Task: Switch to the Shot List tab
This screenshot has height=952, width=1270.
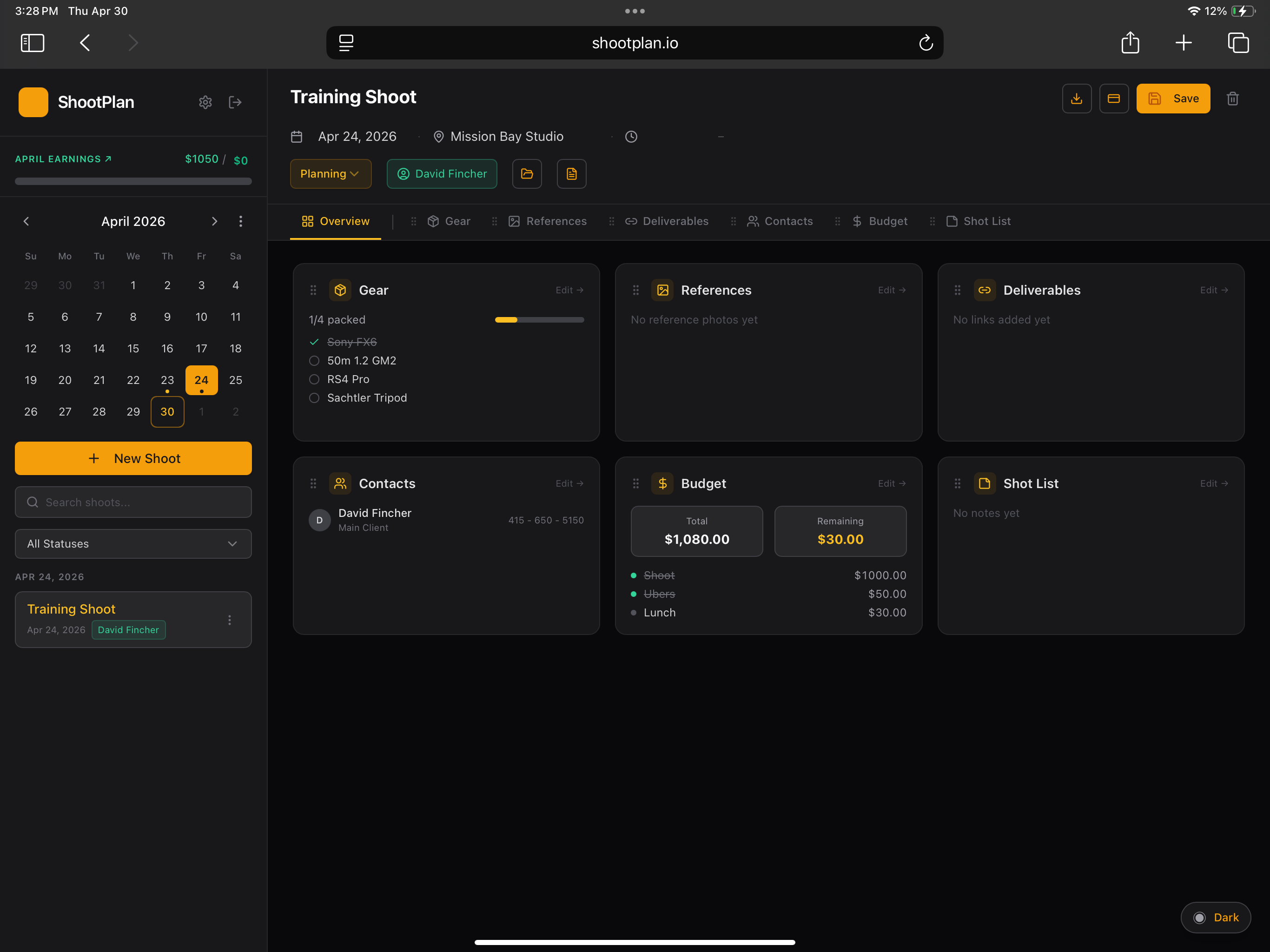Action: coord(979,221)
